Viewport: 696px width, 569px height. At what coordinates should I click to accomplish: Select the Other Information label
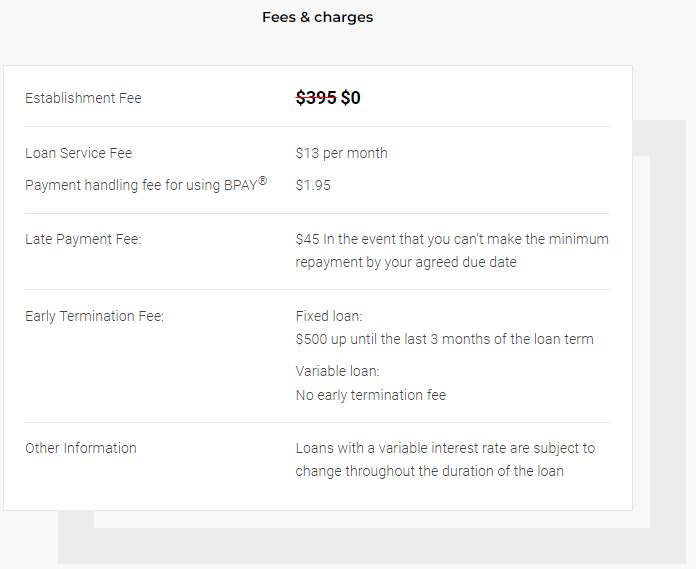pos(81,448)
